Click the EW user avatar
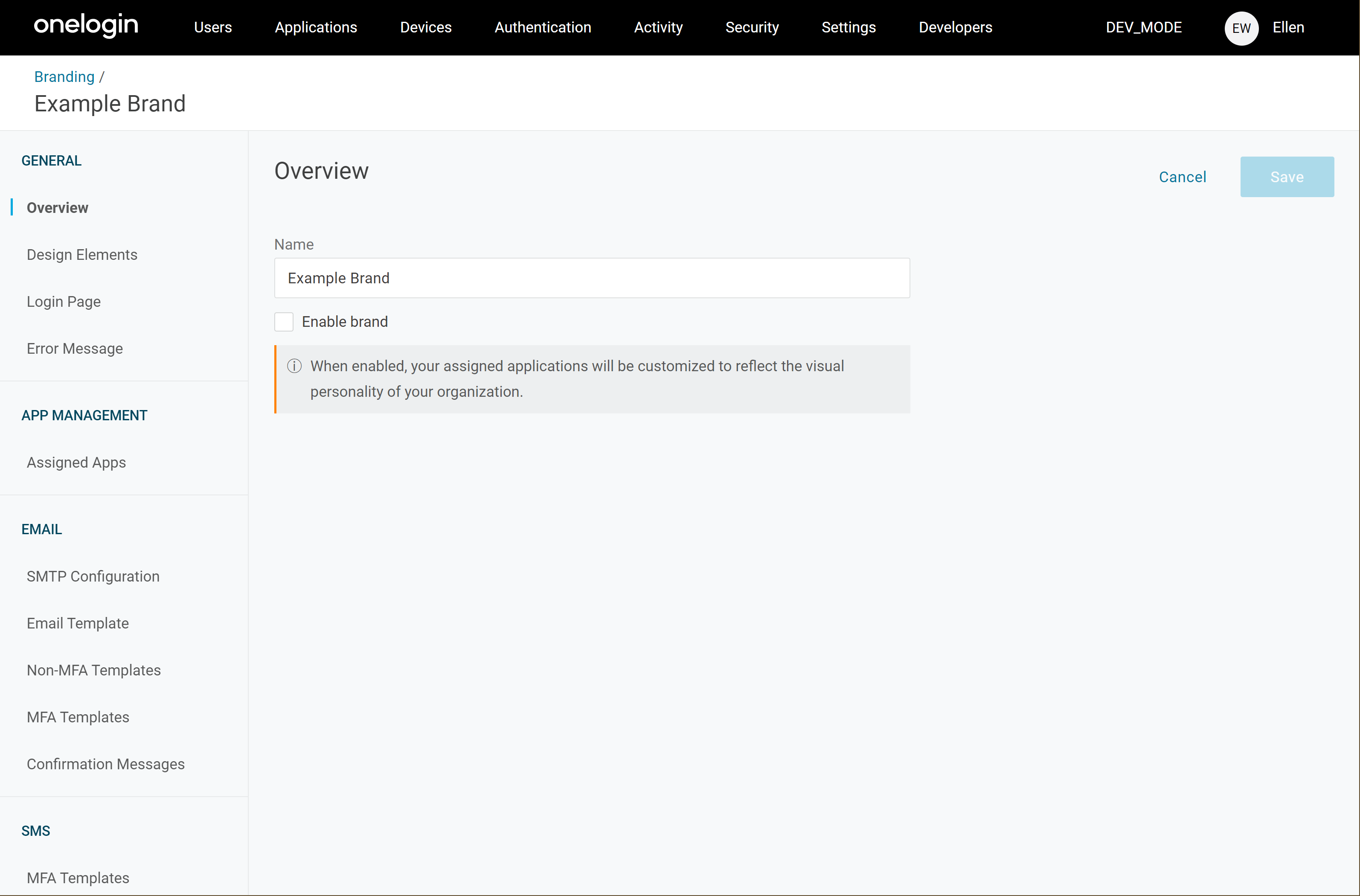The height and width of the screenshot is (896, 1360). click(1241, 28)
